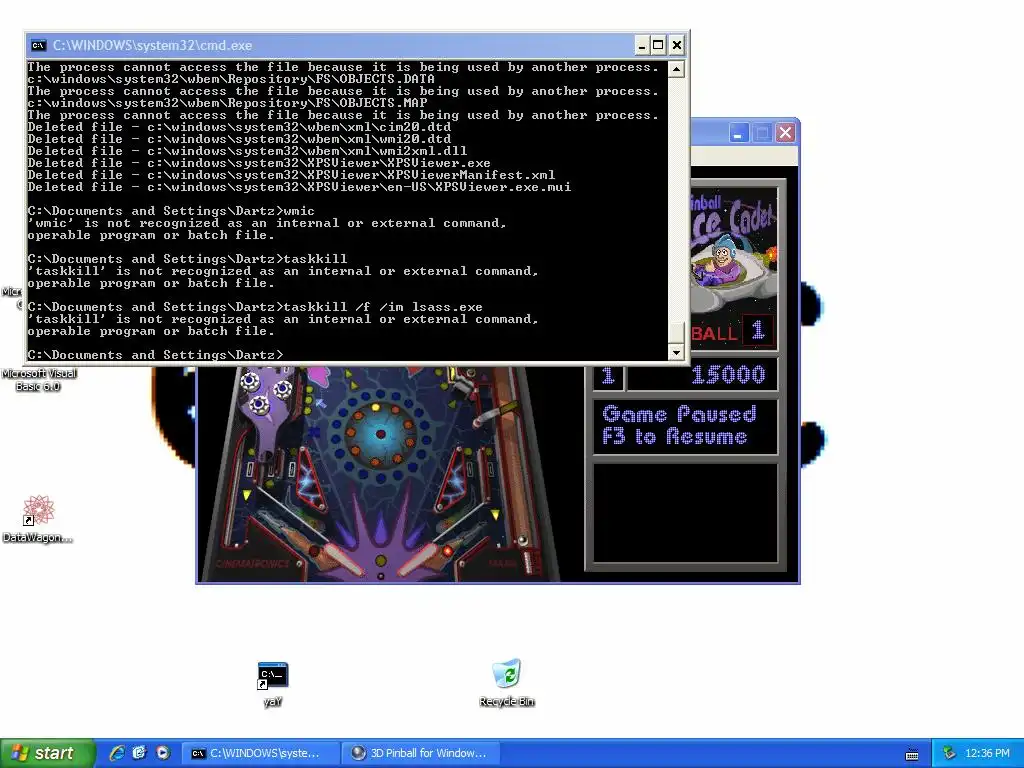Switch to the cmd.exe taskbar button
Viewport: 1024px width, 768px height.
259,753
